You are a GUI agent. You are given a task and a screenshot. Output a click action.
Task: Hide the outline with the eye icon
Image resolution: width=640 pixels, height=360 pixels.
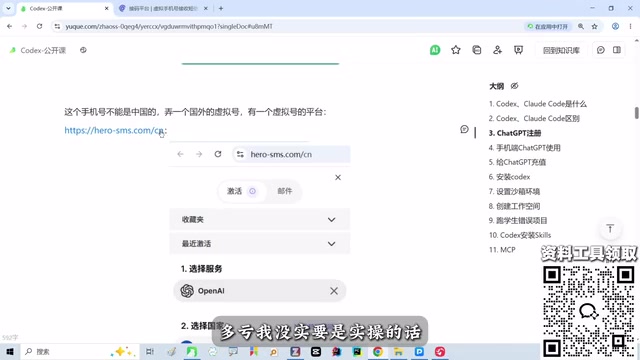tap(514, 86)
